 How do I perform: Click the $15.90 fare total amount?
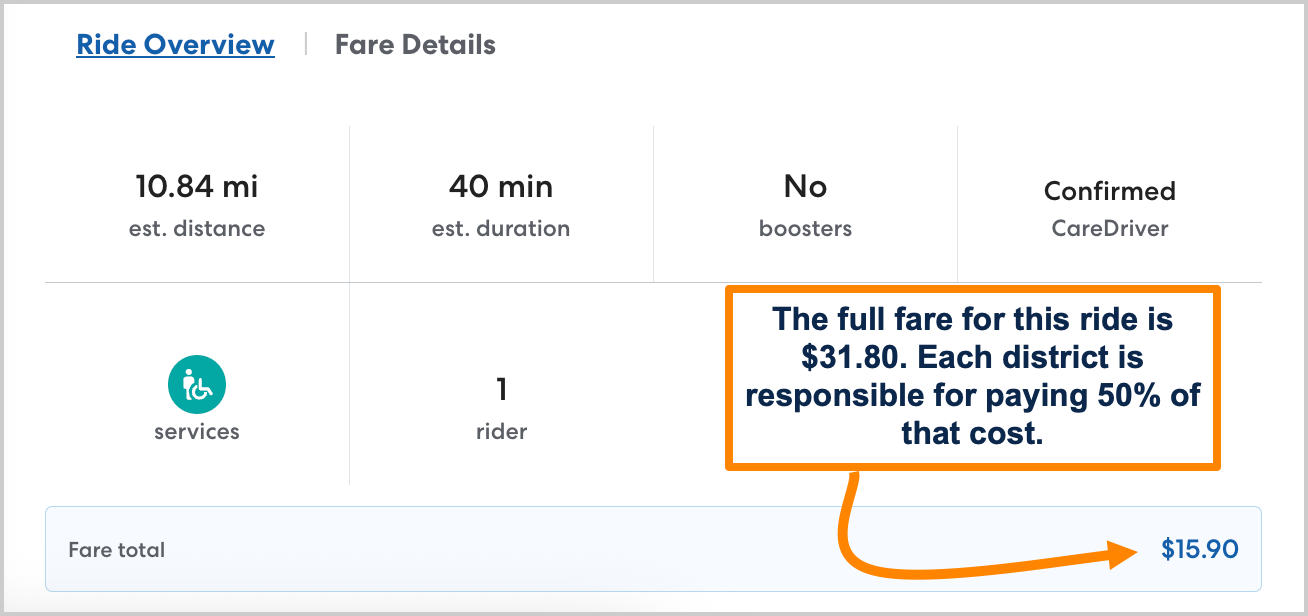pos(1199,549)
